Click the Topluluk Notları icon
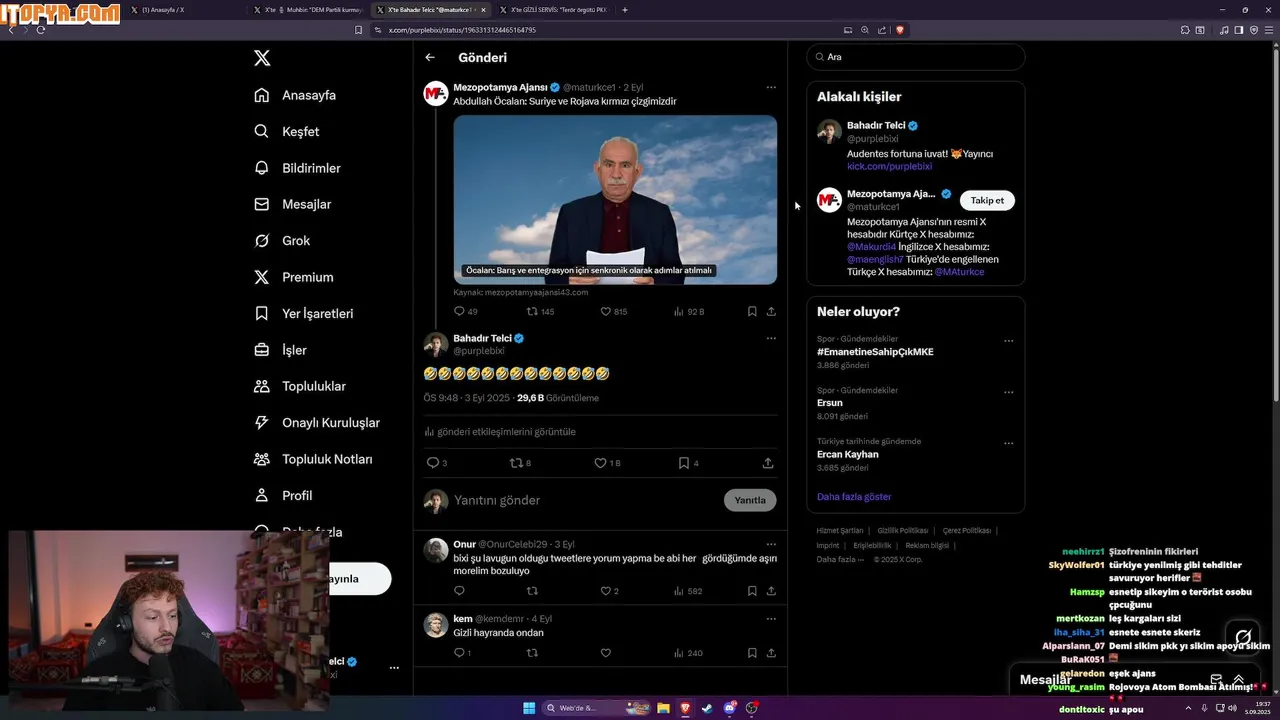Screen dimensions: 1280x720 pyautogui.click(x=262, y=459)
